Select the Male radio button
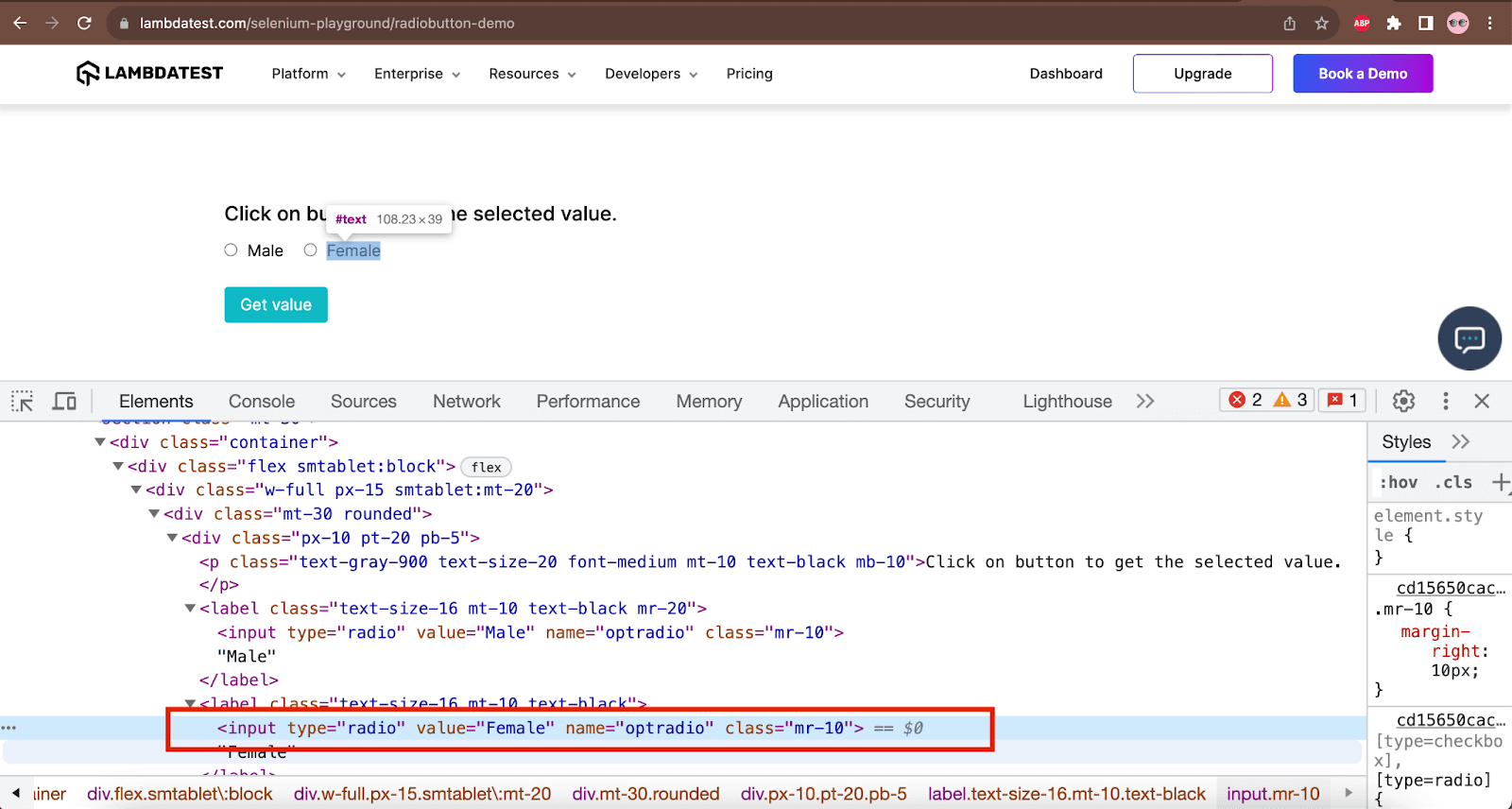Image resolution: width=1512 pixels, height=809 pixels. (x=231, y=250)
